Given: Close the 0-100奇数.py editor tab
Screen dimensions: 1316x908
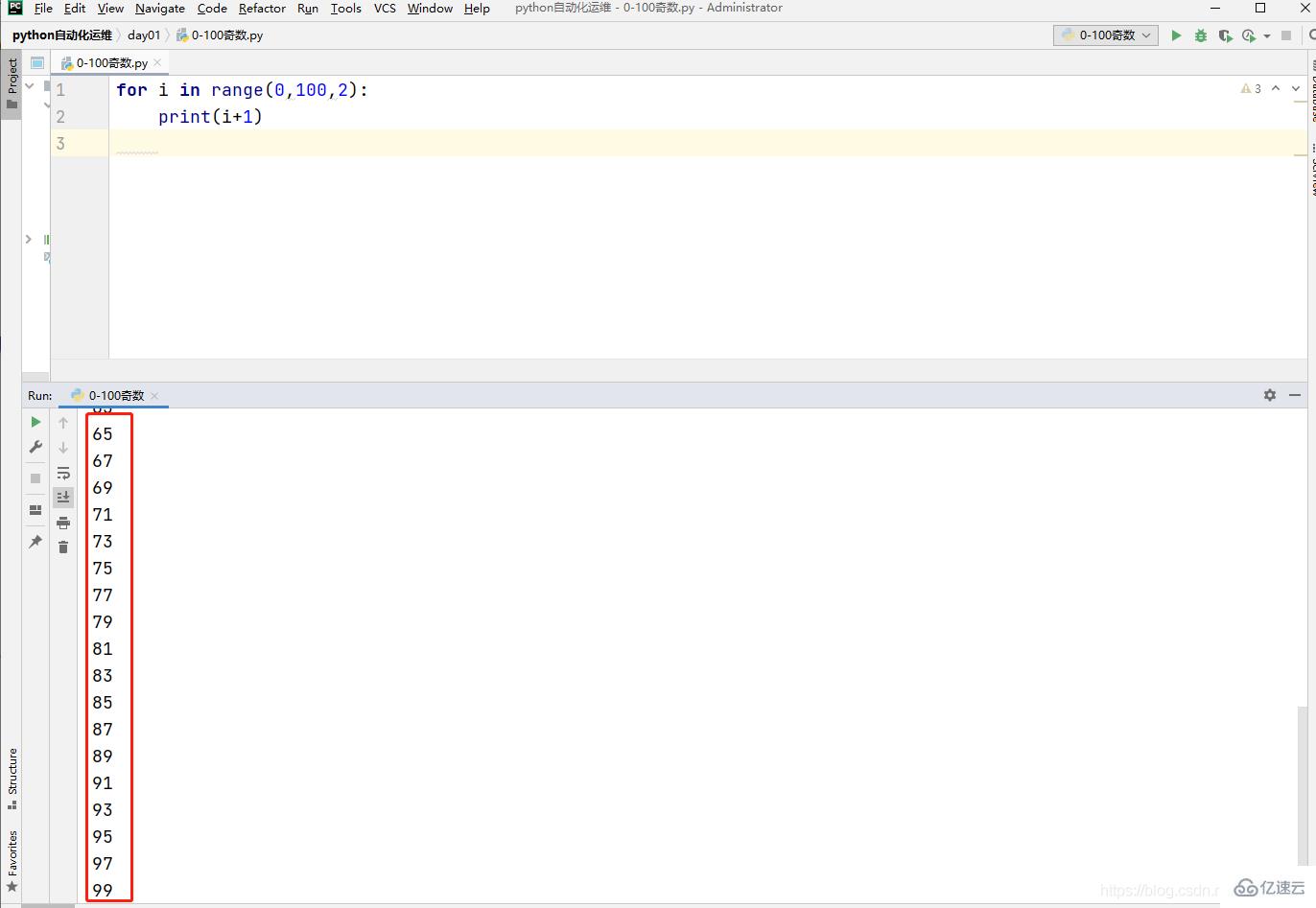Looking at the screenshot, I should (157, 62).
